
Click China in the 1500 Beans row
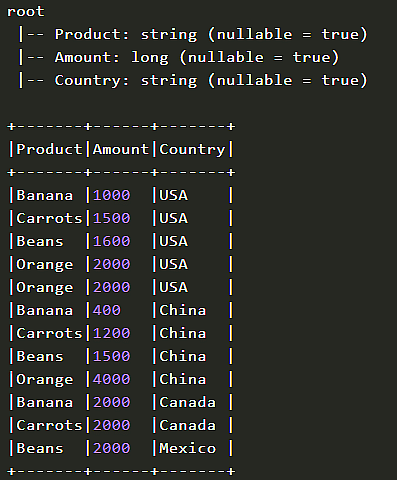(183, 356)
